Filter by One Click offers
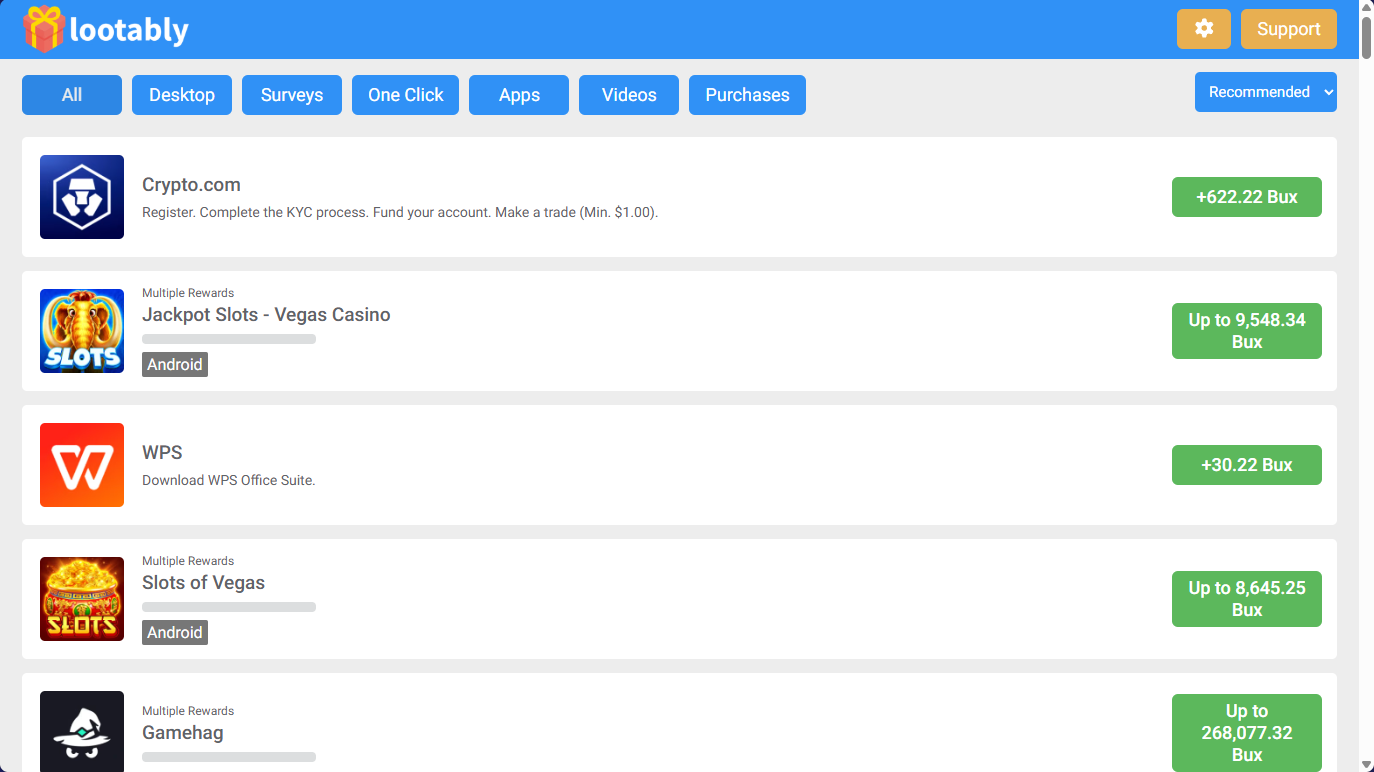This screenshot has height=772, width=1374. (x=405, y=95)
